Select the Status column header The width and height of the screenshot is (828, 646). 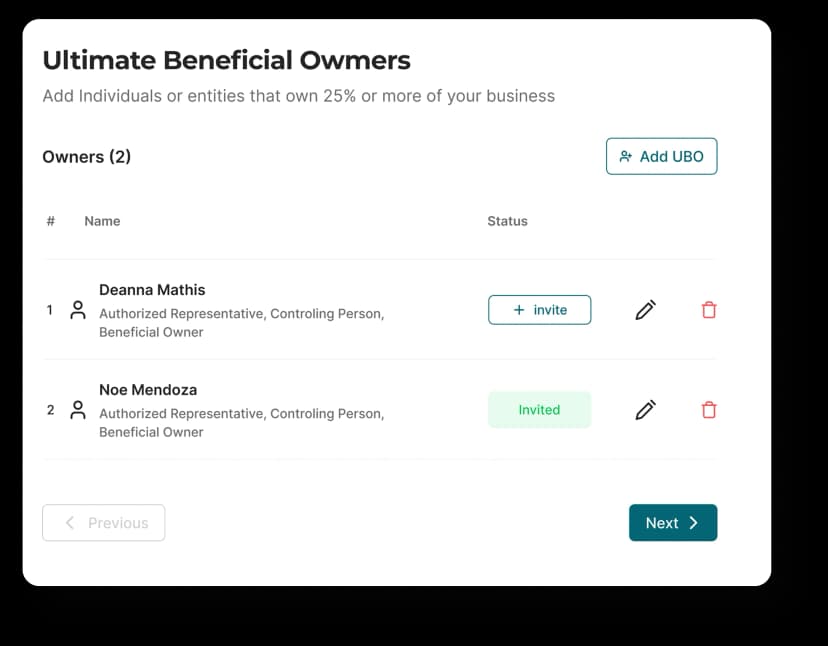pyautogui.click(x=507, y=221)
